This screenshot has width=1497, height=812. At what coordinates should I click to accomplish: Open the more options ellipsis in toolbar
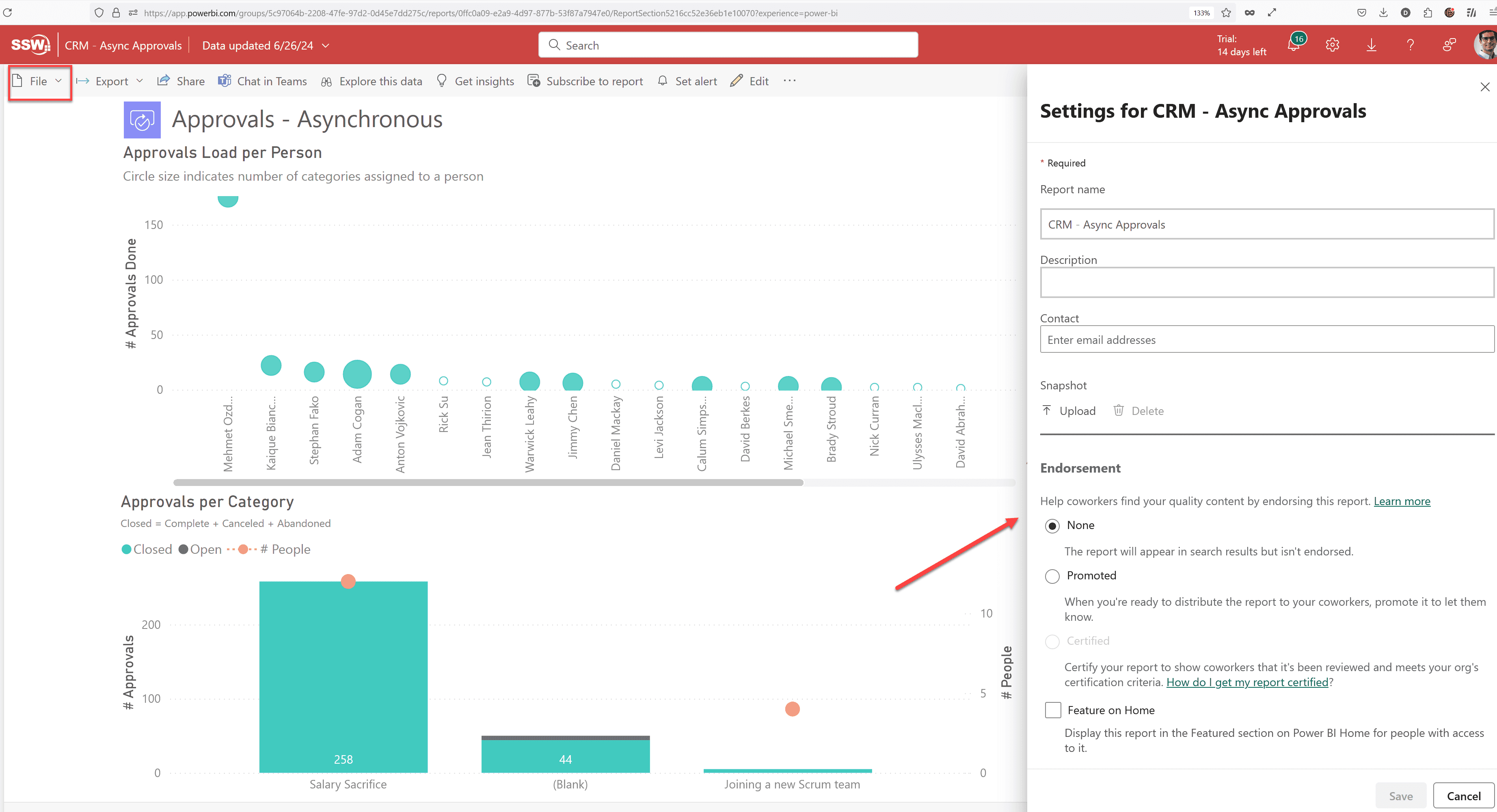click(789, 81)
